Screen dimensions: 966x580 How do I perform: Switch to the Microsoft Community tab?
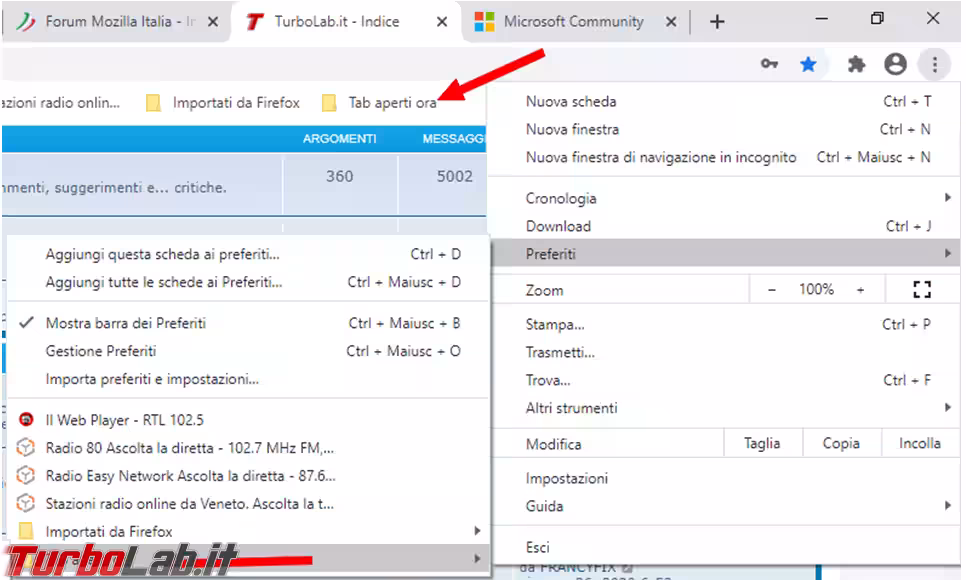(573, 22)
